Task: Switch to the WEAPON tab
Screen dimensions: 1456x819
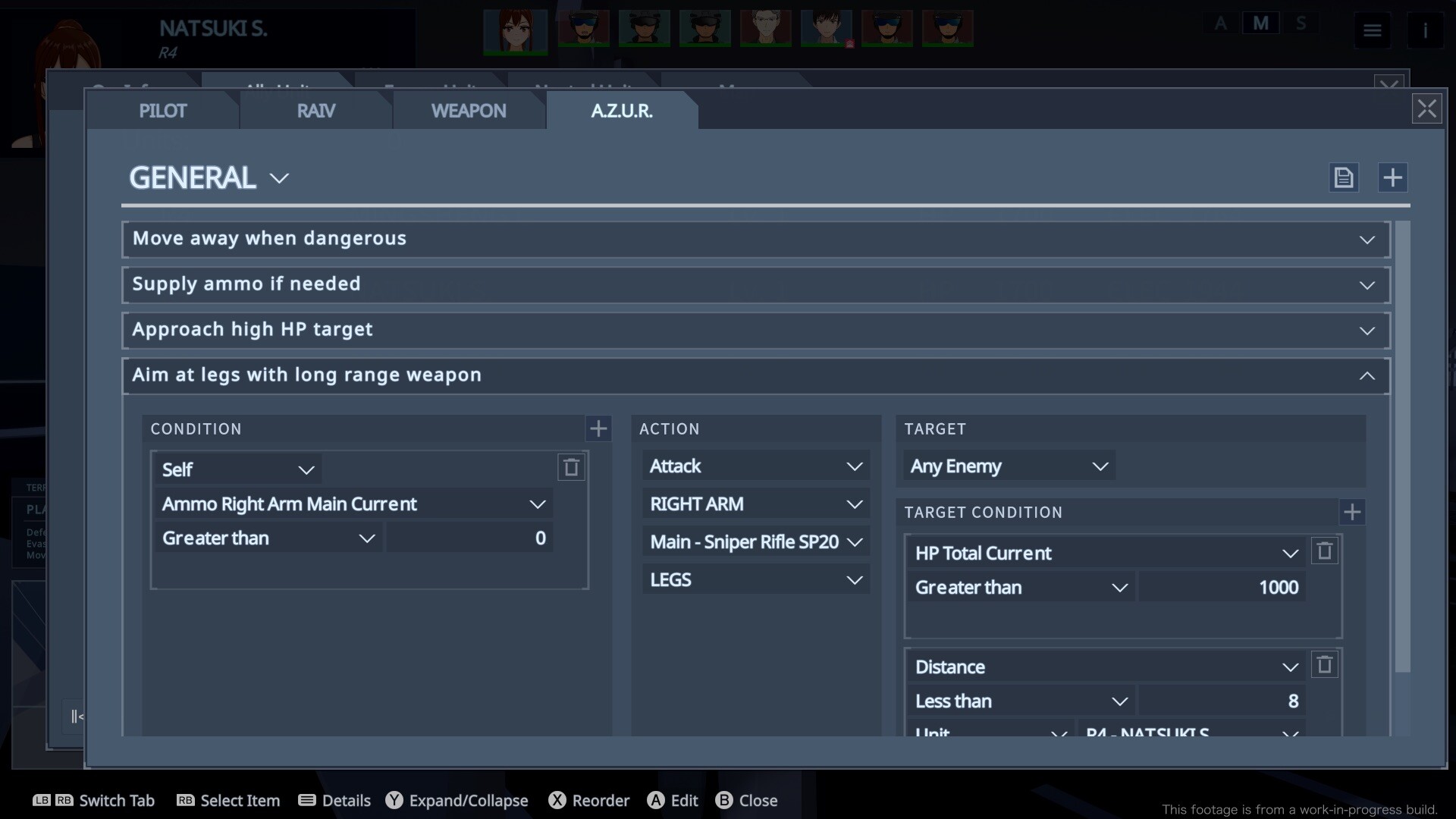Action: [469, 111]
